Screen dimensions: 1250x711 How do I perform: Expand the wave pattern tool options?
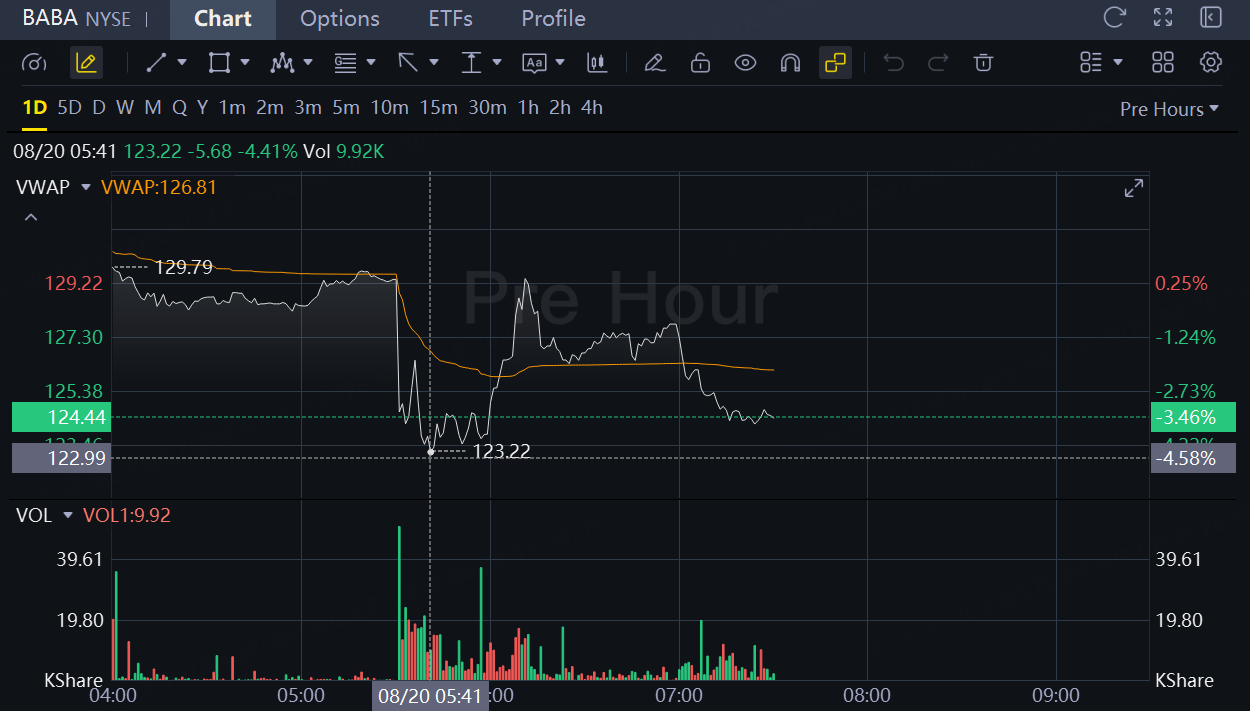308,63
